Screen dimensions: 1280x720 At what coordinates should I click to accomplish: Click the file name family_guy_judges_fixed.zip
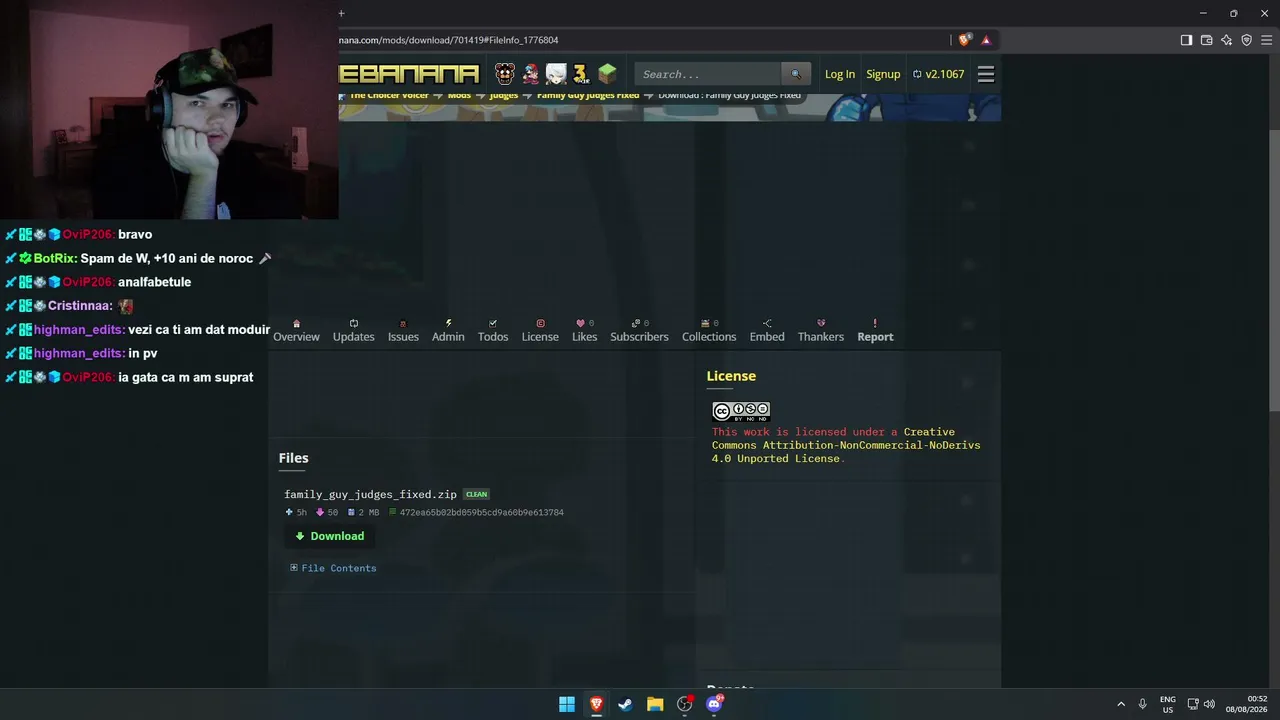(370, 494)
